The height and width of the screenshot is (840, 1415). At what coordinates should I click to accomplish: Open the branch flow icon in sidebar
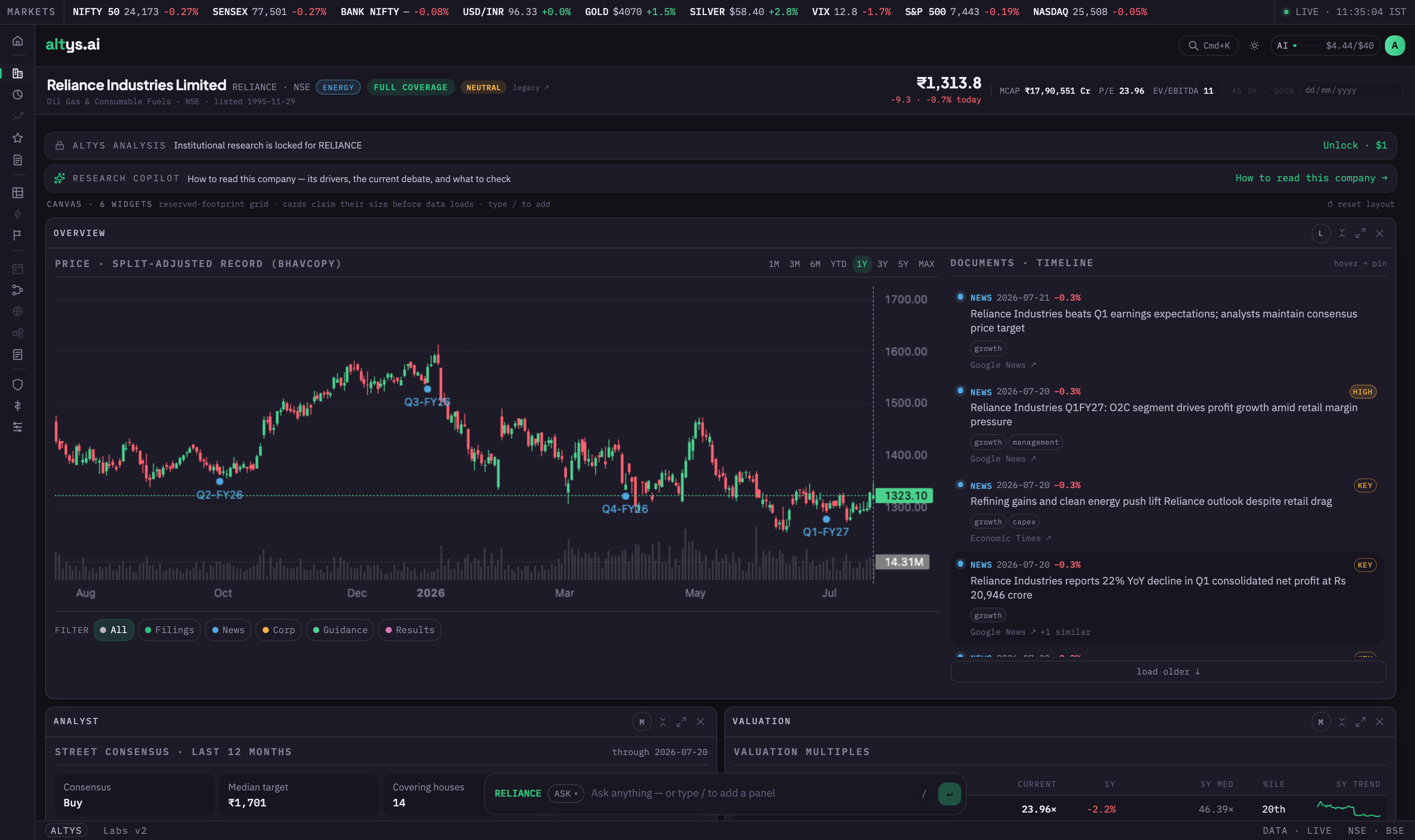point(18,290)
